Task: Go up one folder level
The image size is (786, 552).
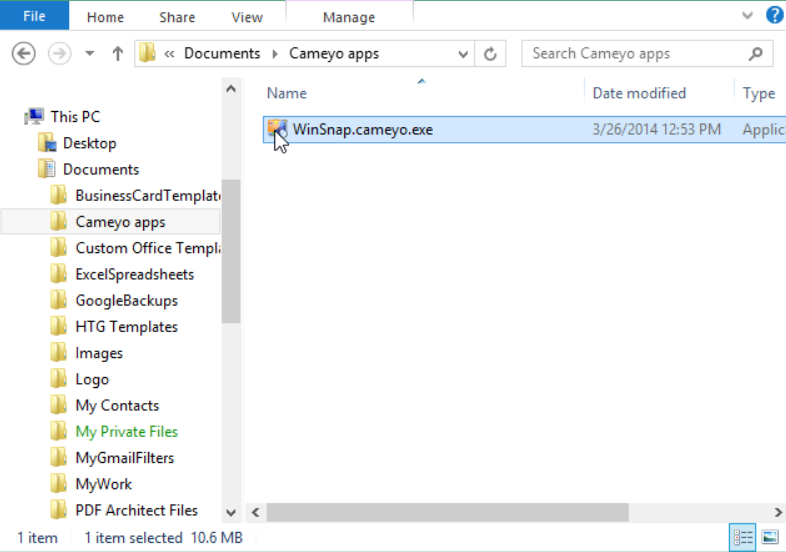Action: (117, 54)
